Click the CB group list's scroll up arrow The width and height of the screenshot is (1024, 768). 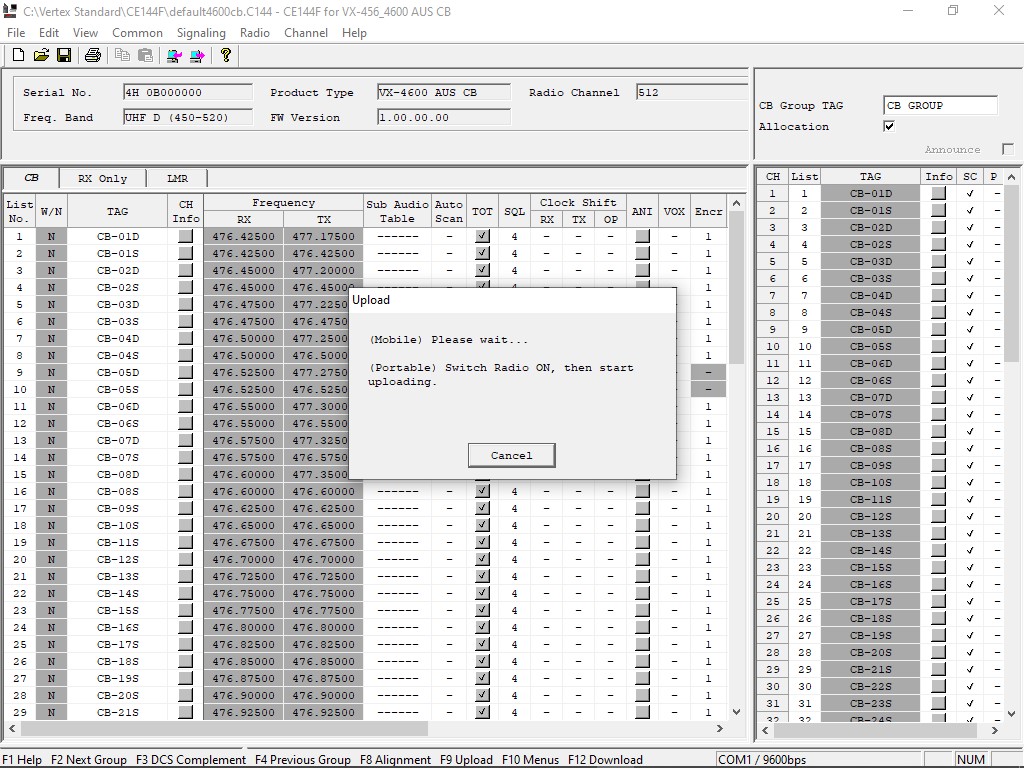tap(1012, 177)
